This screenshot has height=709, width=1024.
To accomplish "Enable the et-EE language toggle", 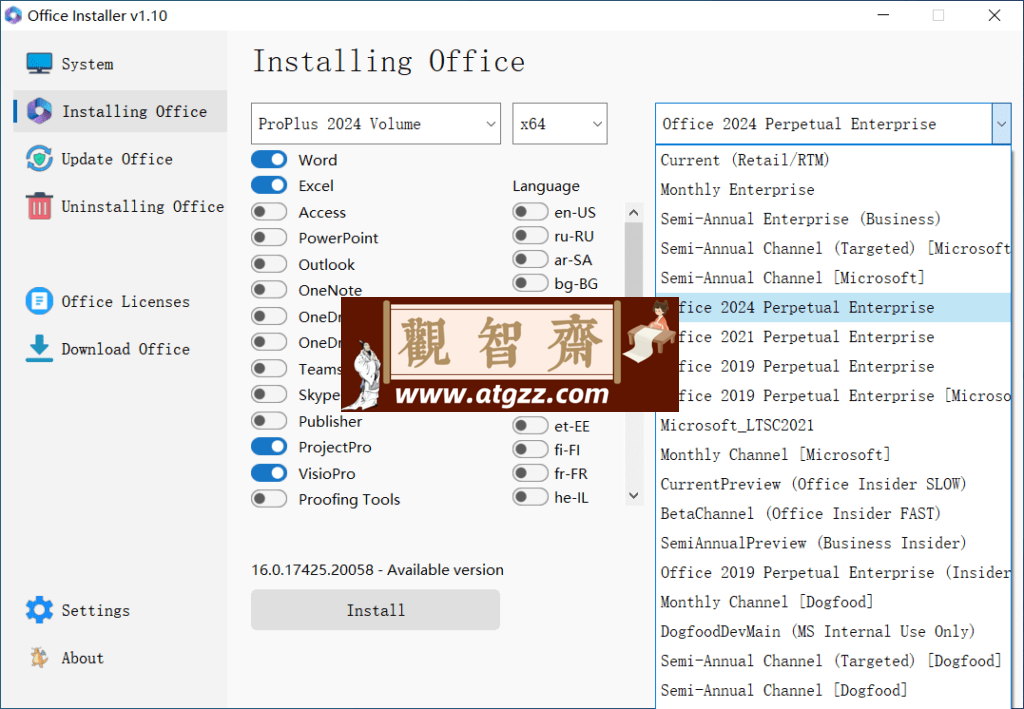I will [x=530, y=426].
